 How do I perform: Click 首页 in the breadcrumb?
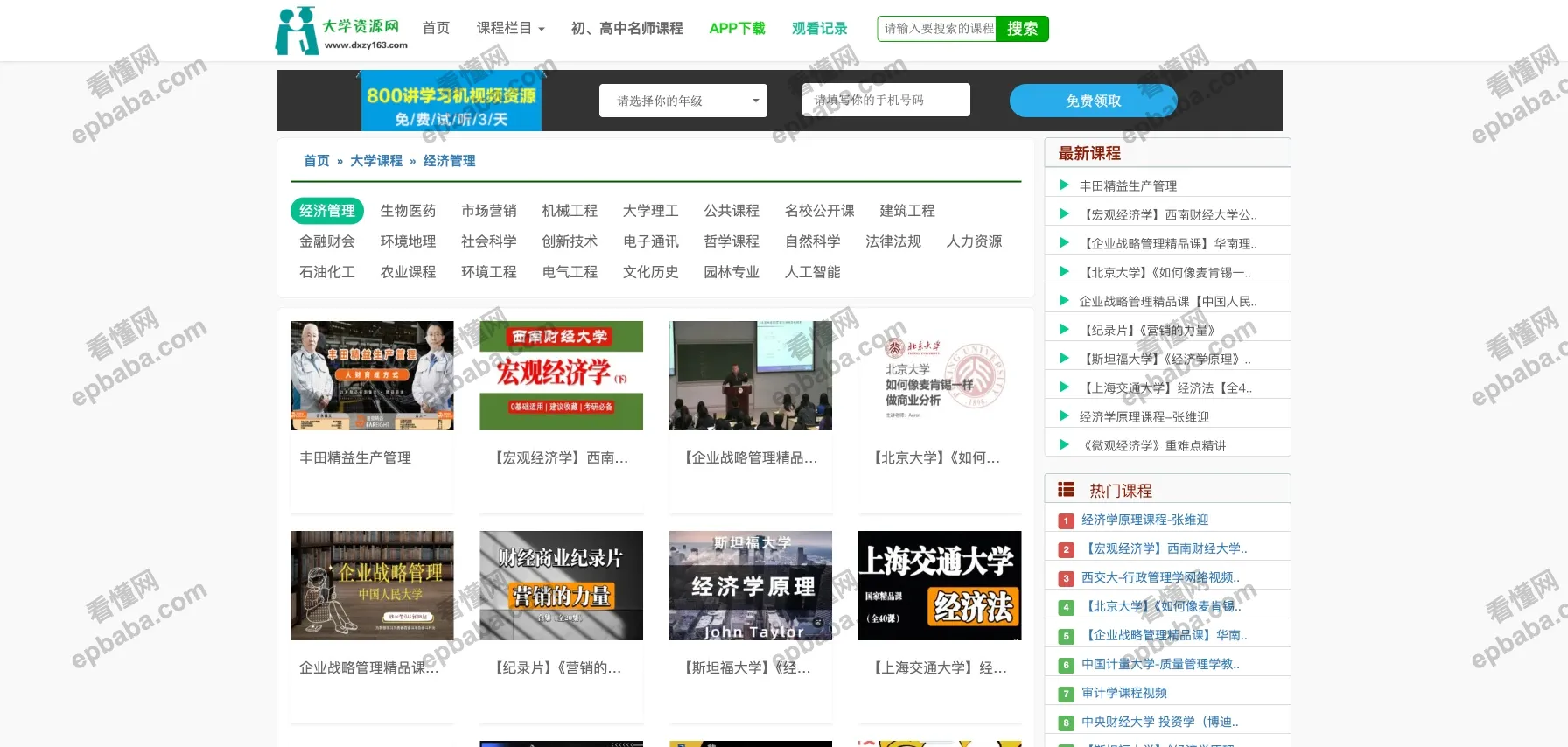[316, 161]
